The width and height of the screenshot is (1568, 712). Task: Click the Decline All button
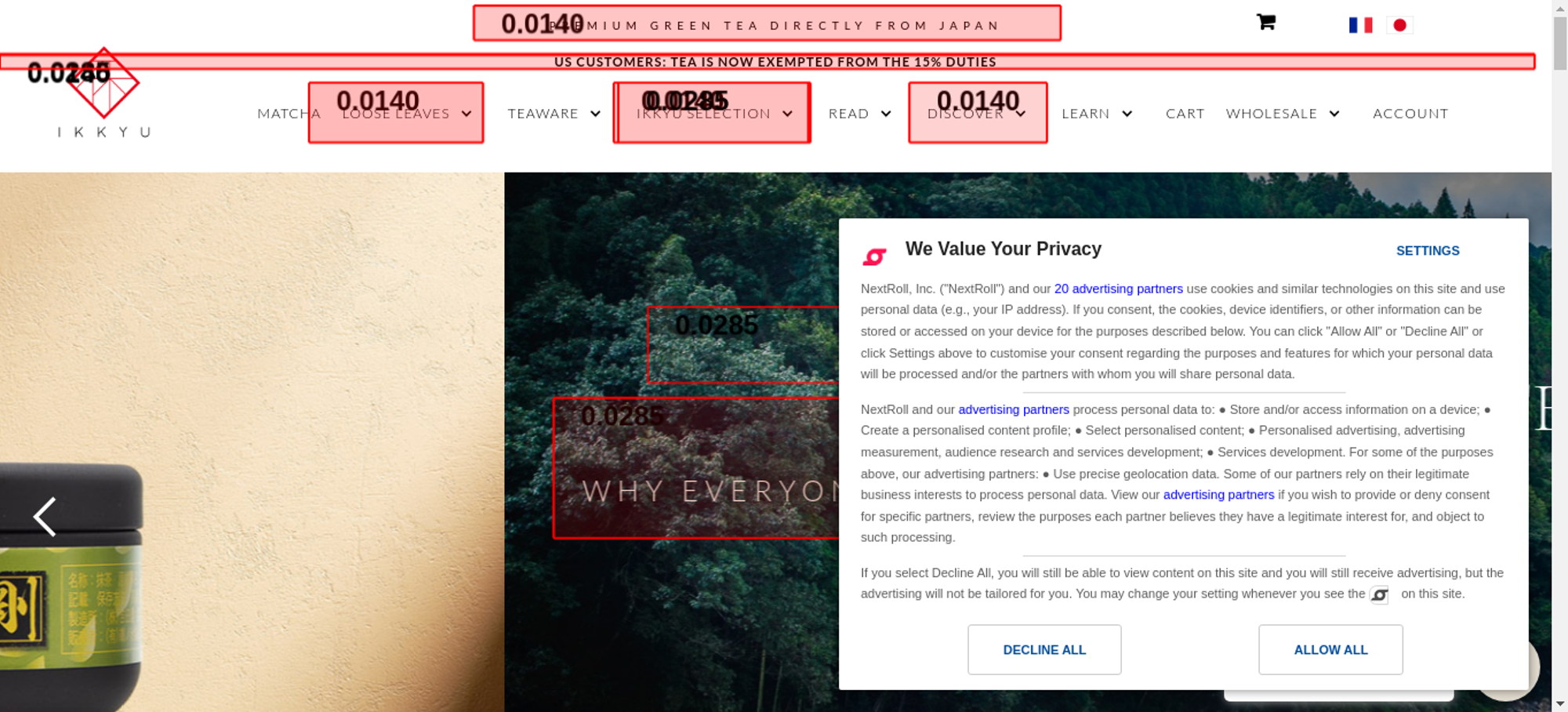coord(1044,649)
